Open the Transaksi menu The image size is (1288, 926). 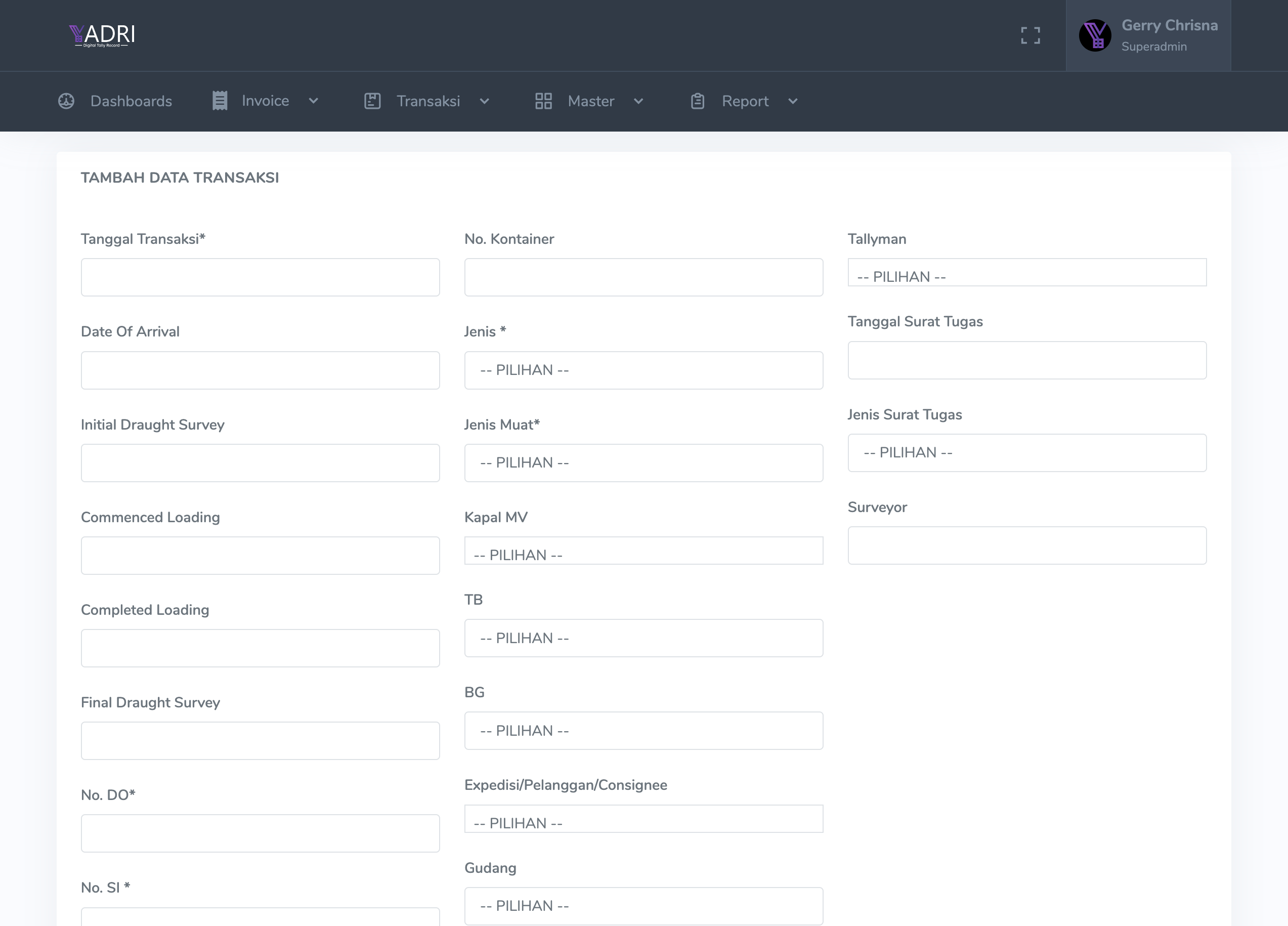427,101
